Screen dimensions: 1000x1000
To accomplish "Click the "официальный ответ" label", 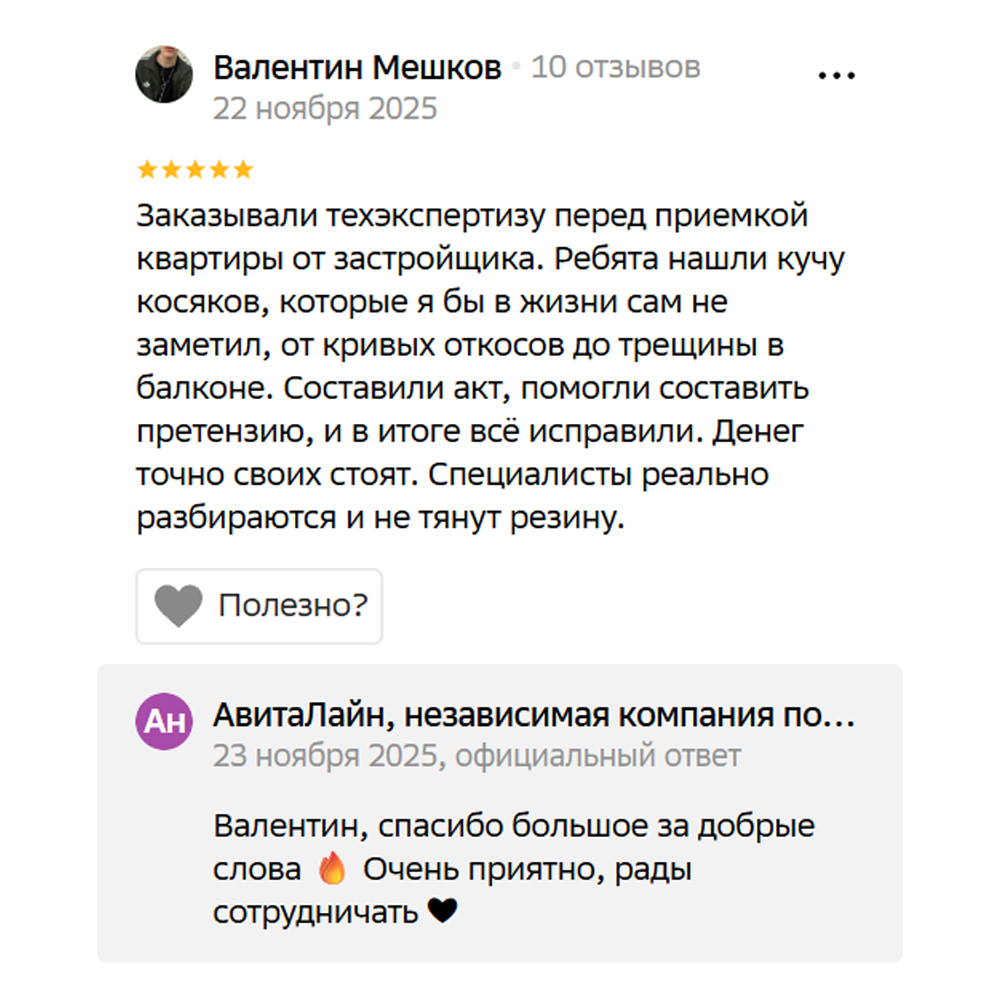I will [x=598, y=756].
